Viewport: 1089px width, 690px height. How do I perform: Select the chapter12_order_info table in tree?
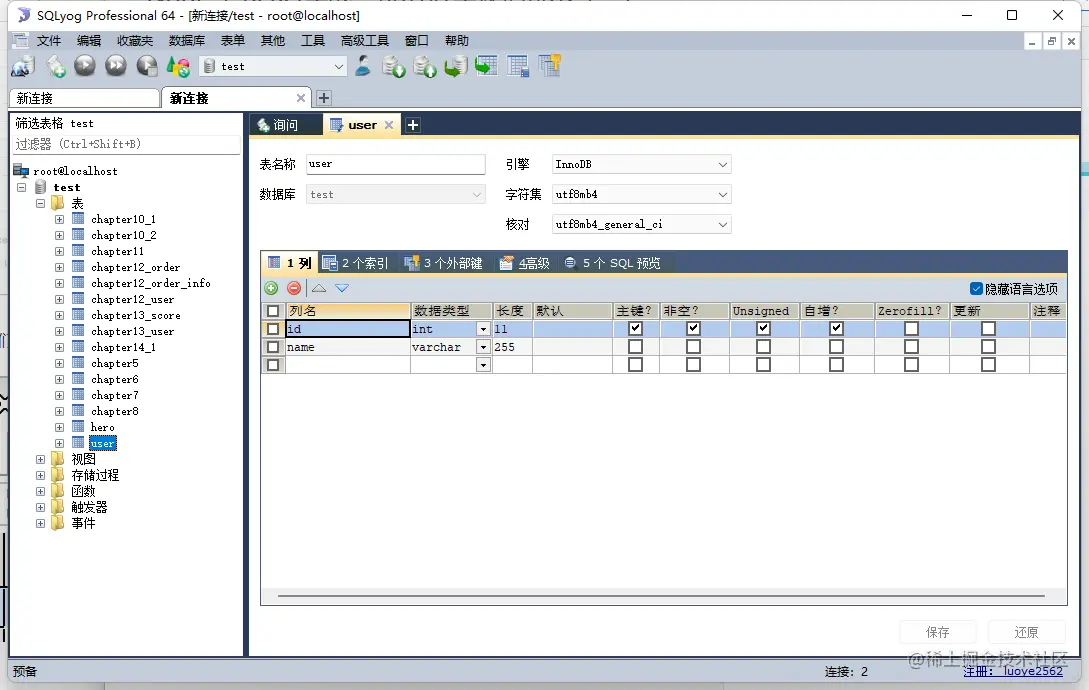(151, 283)
